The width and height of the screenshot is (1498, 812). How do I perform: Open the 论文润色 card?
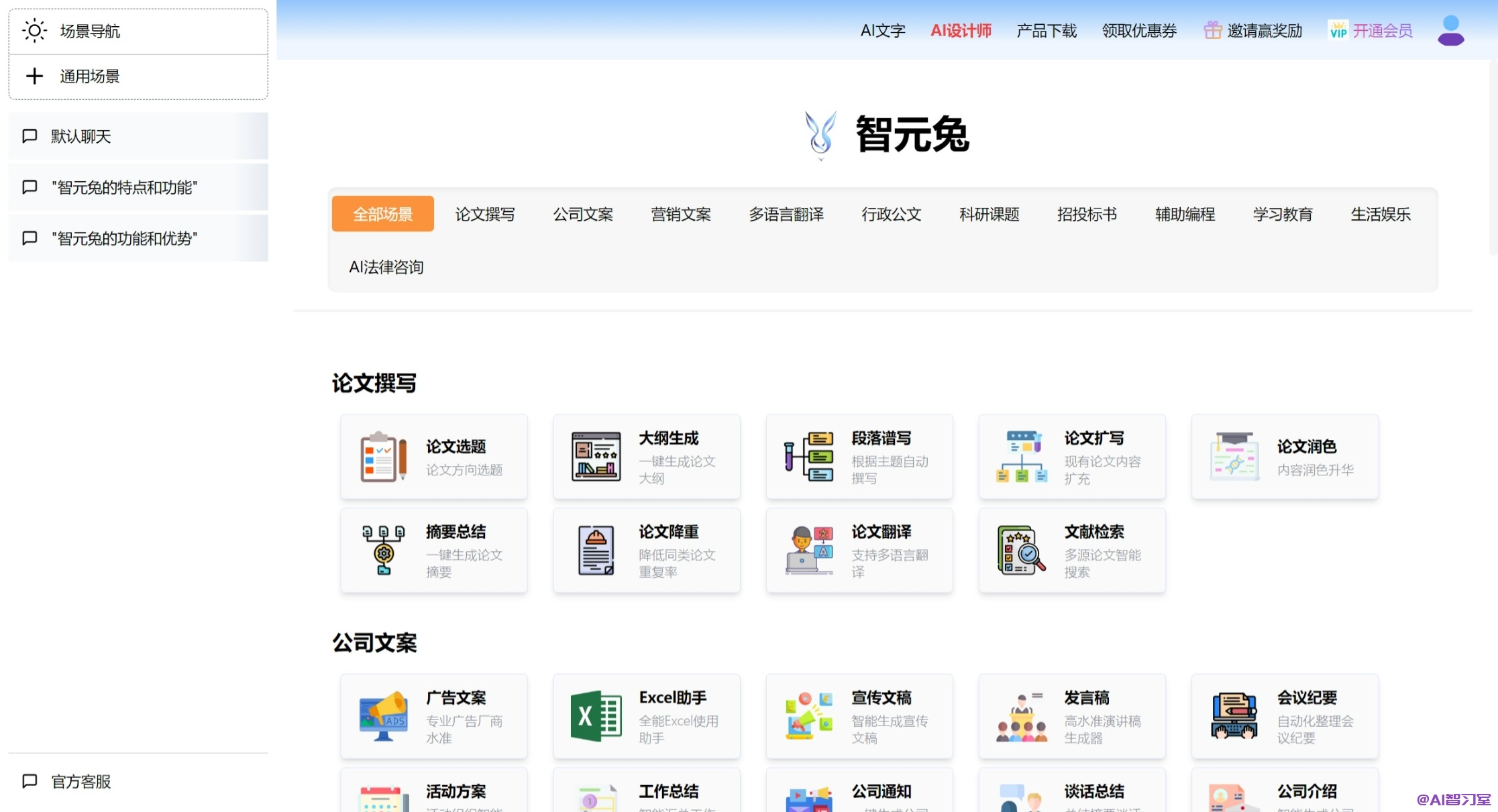click(1285, 457)
